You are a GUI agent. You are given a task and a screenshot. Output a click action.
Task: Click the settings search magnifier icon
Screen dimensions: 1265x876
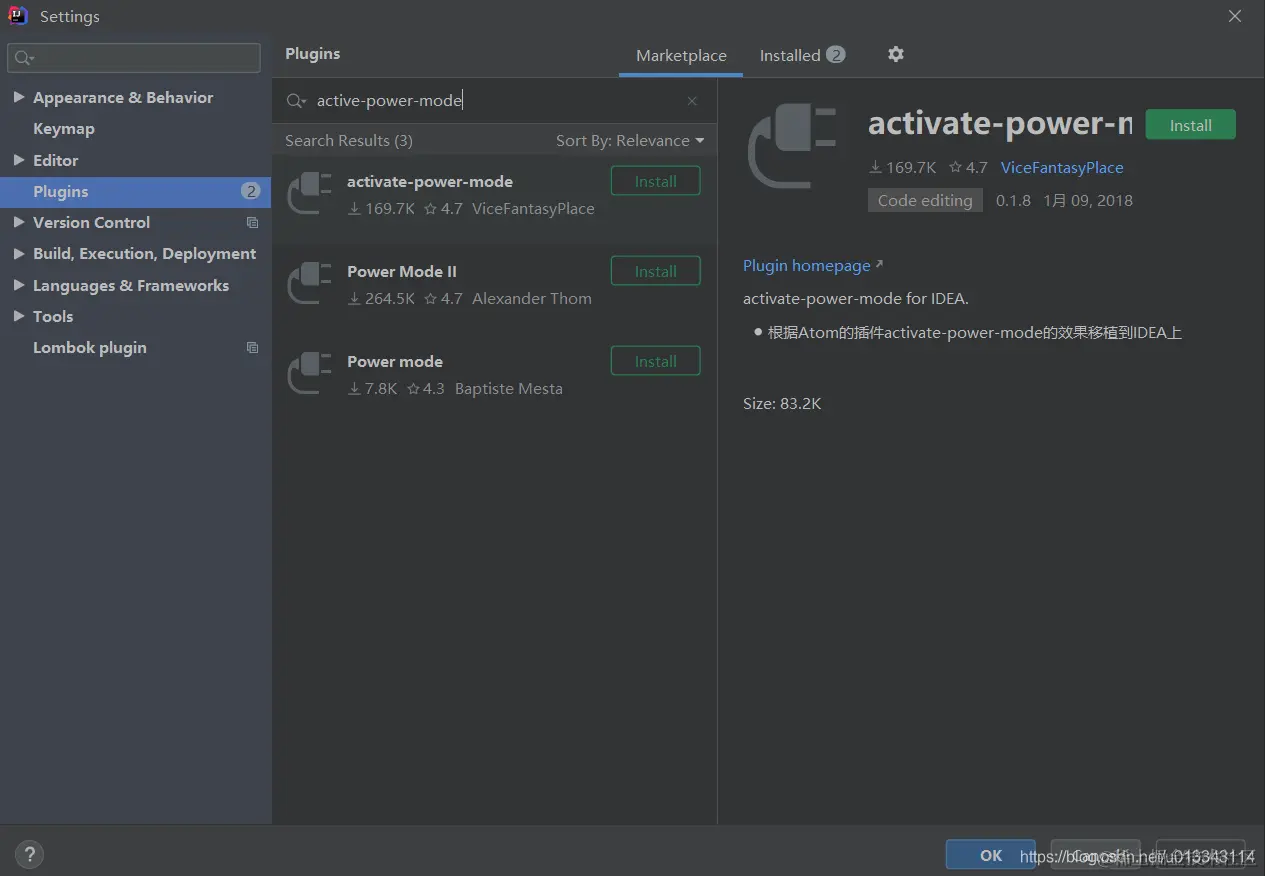(x=24, y=59)
